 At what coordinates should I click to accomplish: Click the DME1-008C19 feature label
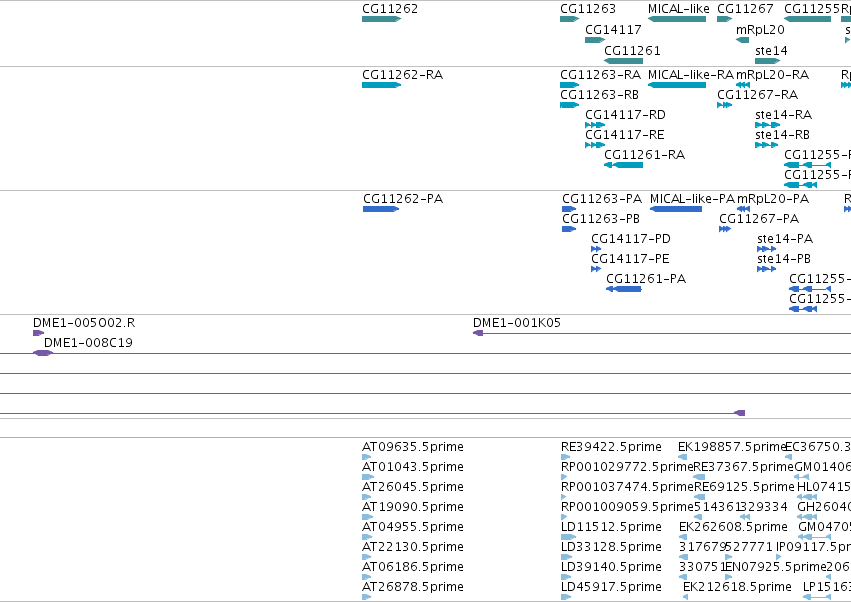[88, 343]
